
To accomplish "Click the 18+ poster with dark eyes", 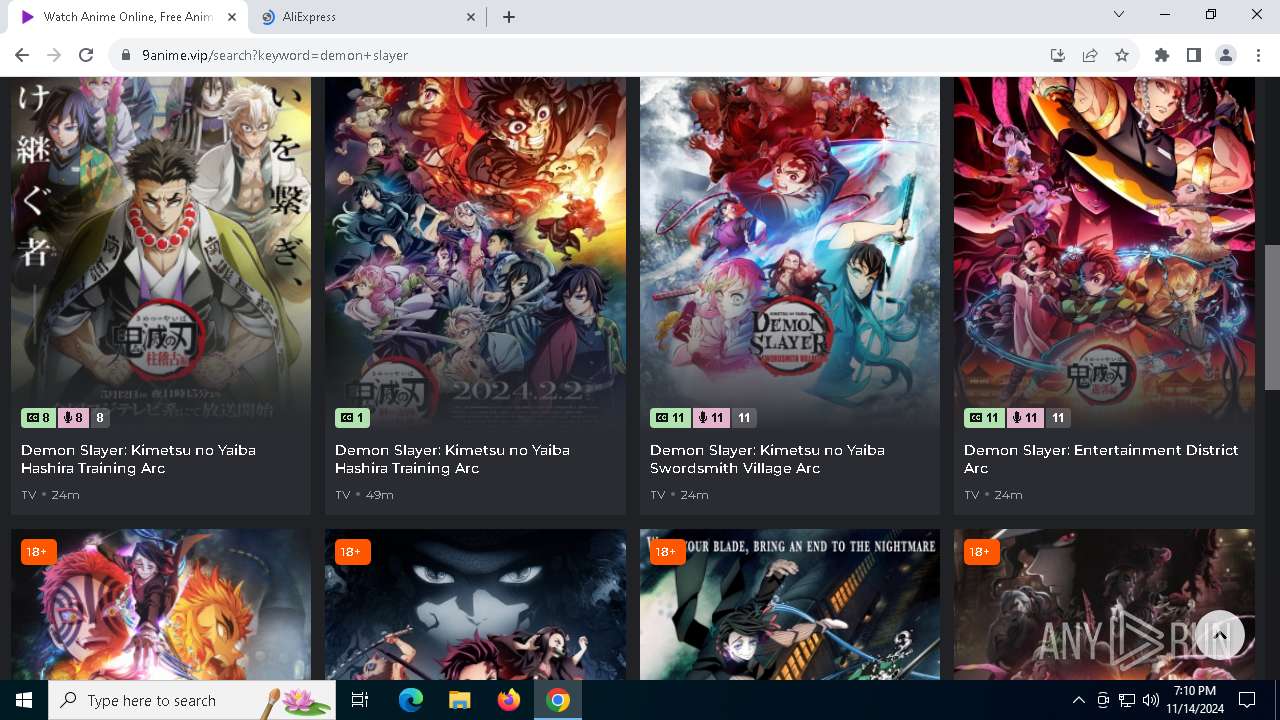I will [475, 605].
